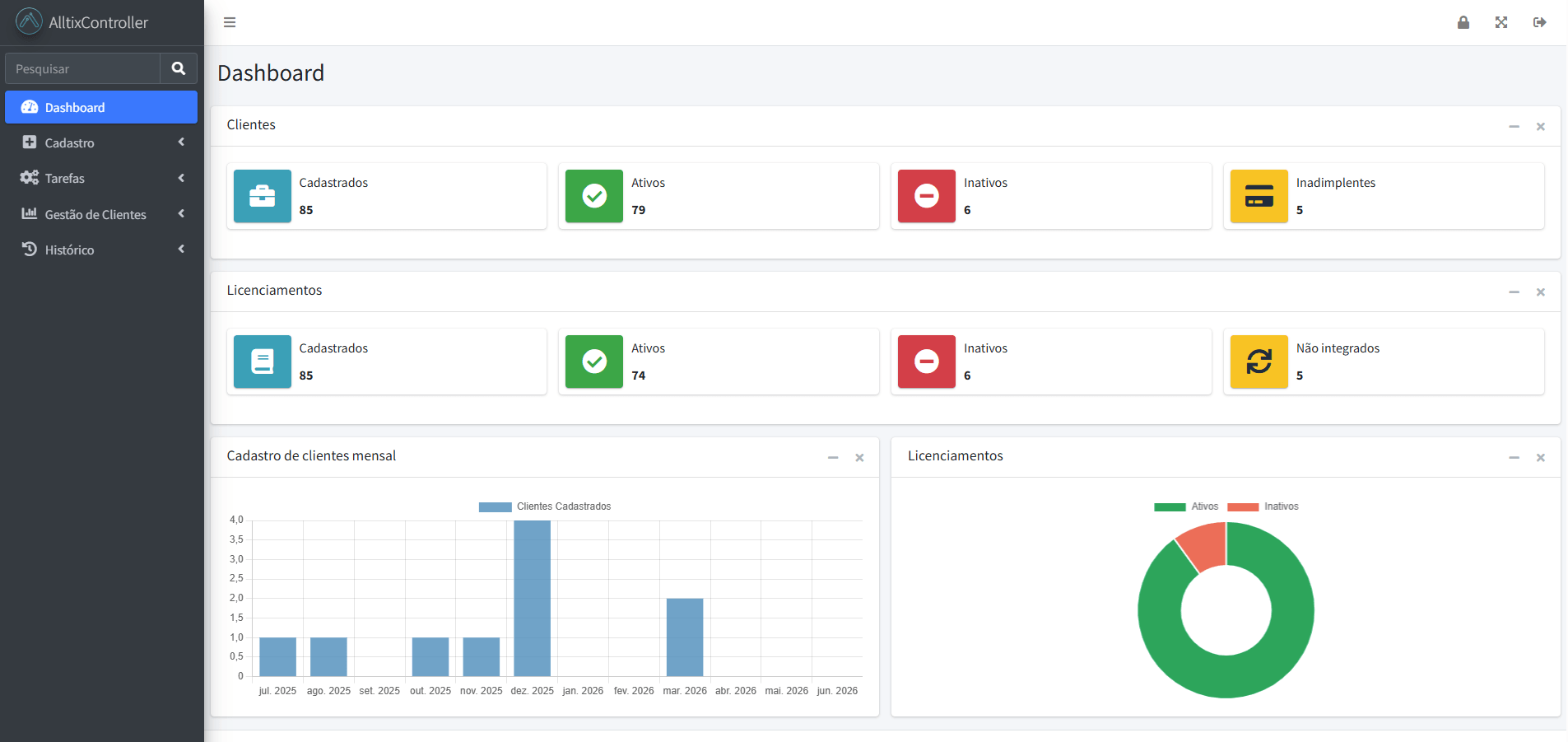This screenshot has height=742, width=1568.
Task: Open the Histórico menu item
Action: click(101, 249)
